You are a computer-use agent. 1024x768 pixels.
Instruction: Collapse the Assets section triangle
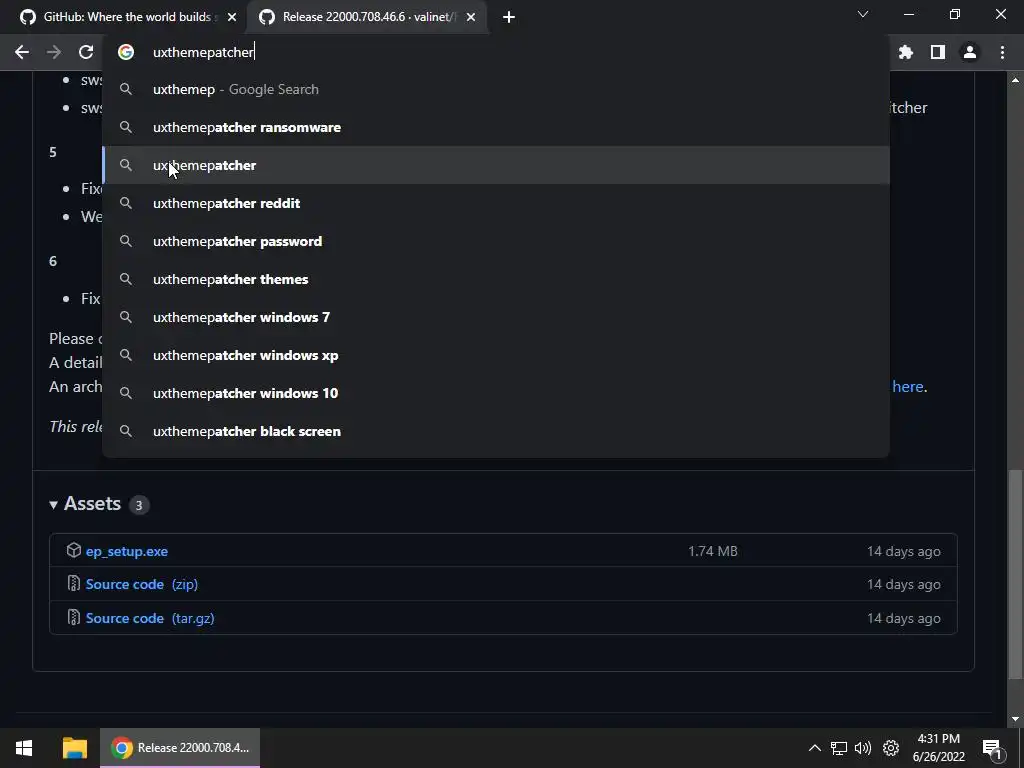point(54,504)
